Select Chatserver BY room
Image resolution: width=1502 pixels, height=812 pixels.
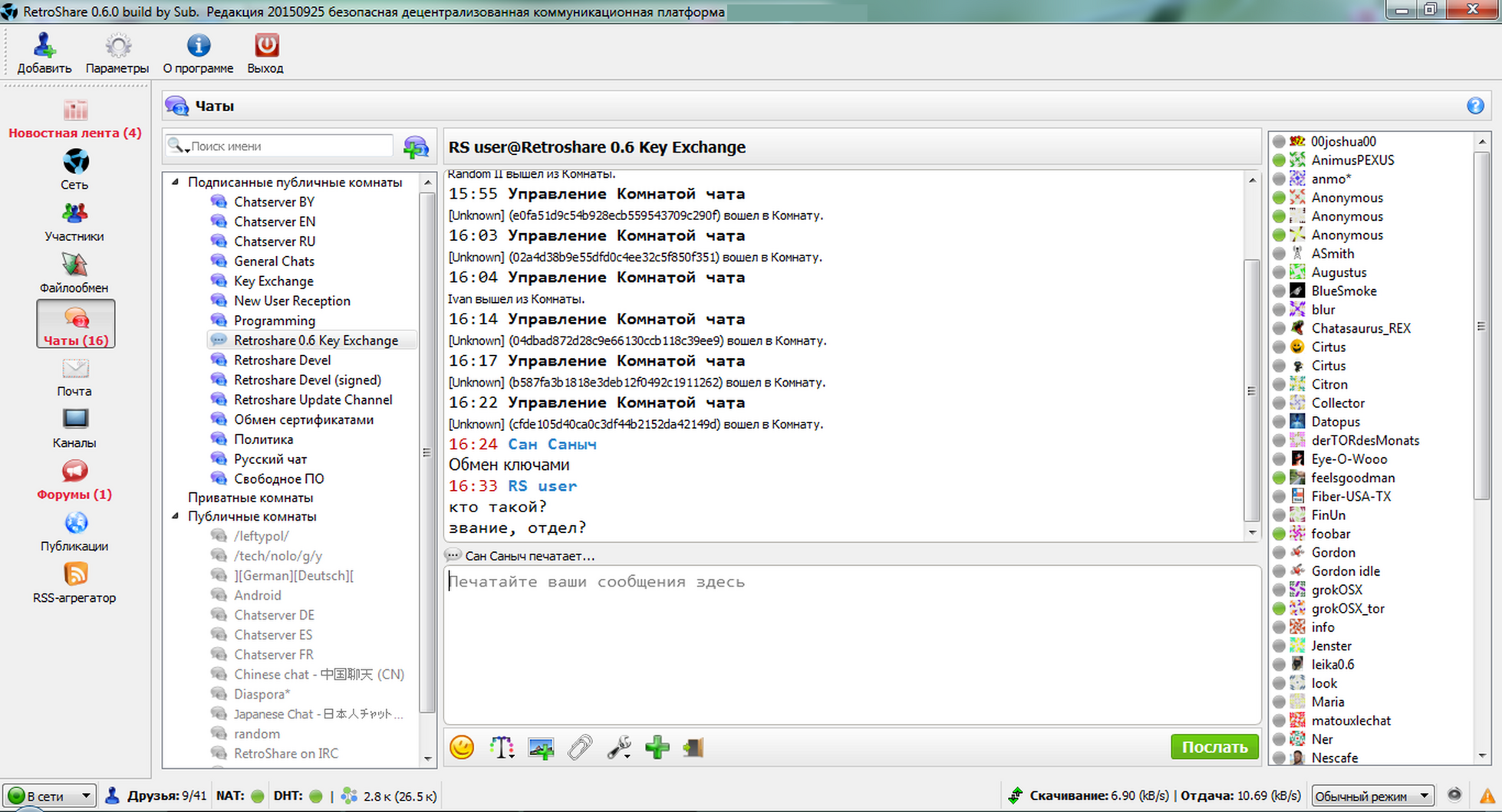[274, 202]
